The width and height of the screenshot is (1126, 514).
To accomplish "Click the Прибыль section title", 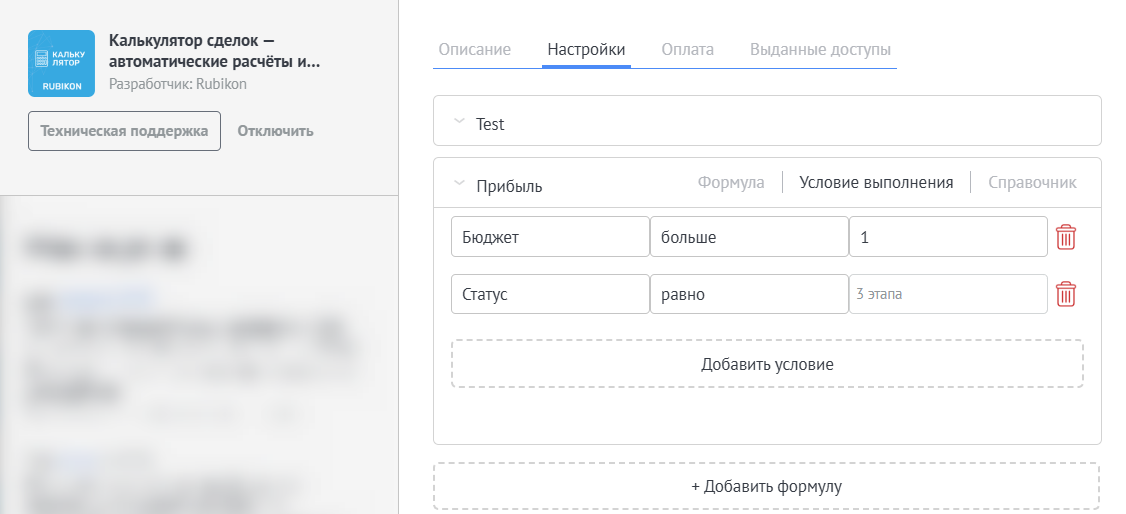I will (509, 186).
